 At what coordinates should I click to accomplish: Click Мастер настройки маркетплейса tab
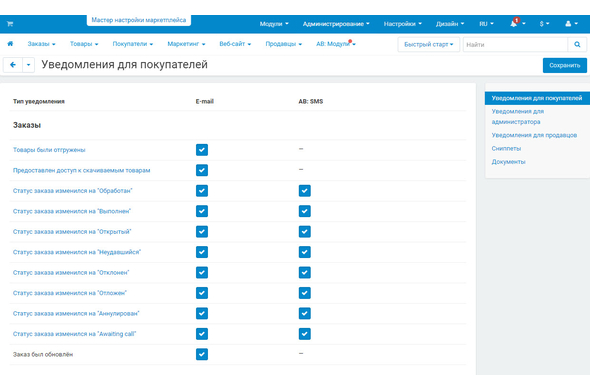139,20
